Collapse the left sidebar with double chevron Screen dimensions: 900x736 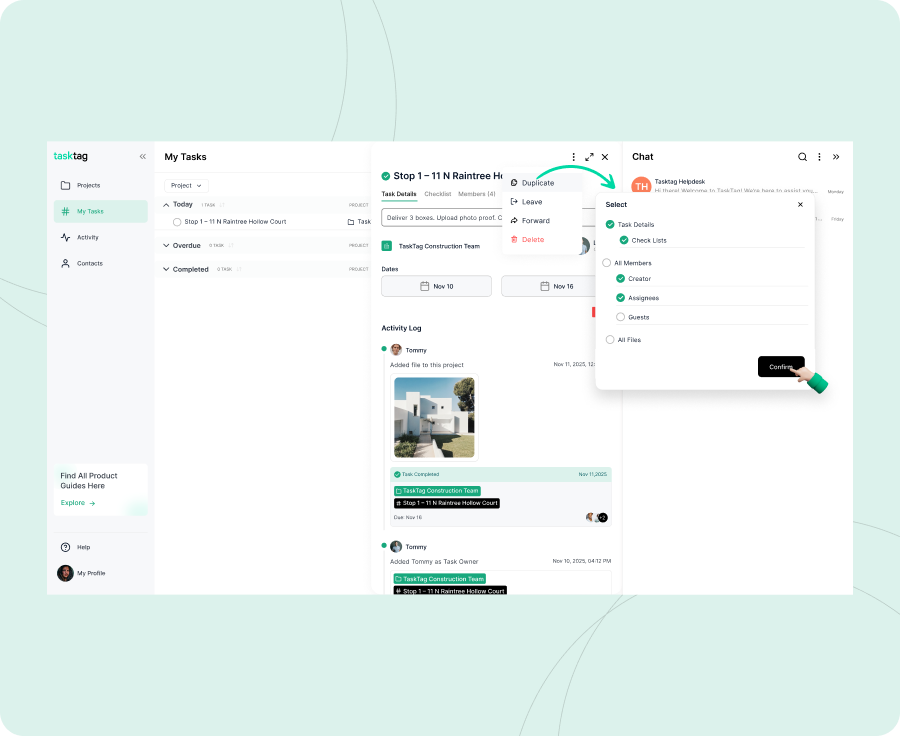(142, 157)
